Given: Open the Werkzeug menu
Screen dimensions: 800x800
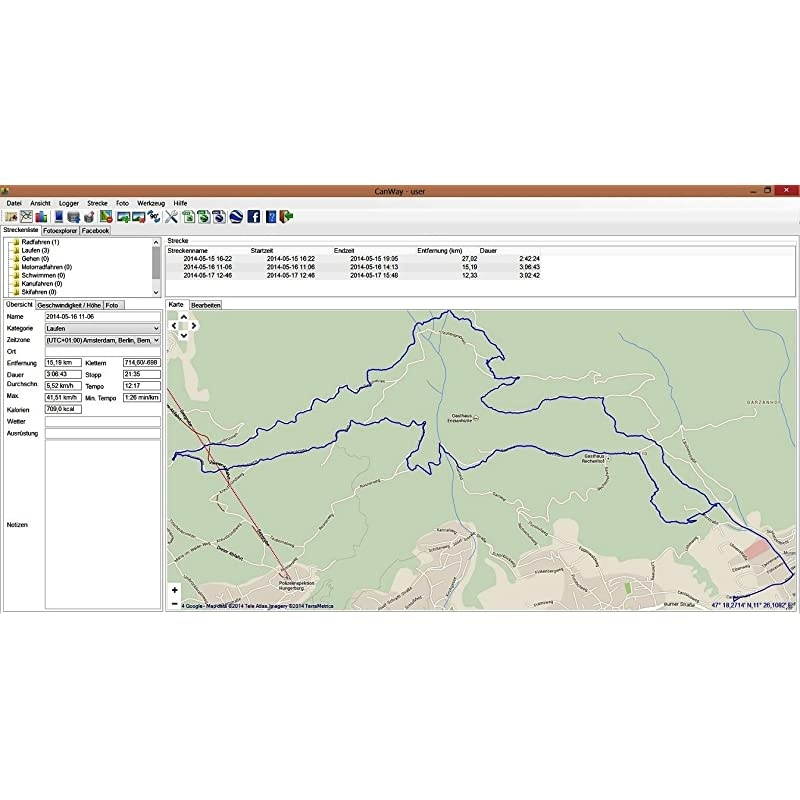Looking at the screenshot, I should (151, 203).
